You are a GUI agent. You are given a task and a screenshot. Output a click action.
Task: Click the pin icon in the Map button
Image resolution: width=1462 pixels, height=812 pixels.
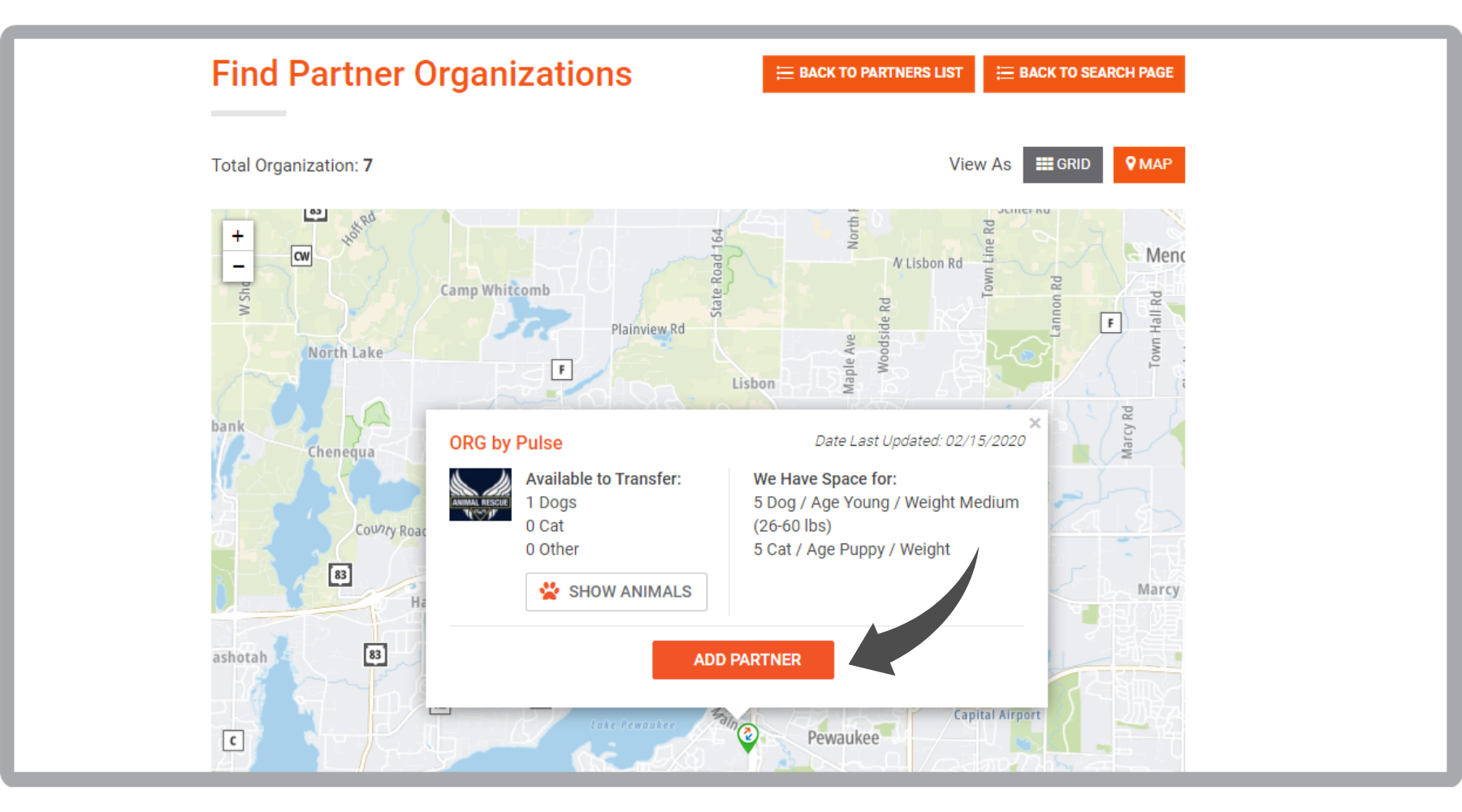pyautogui.click(x=1130, y=163)
